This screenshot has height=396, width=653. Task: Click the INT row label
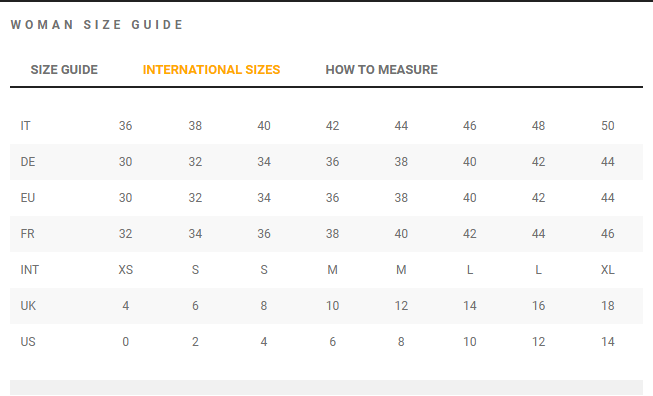pyautogui.click(x=30, y=270)
